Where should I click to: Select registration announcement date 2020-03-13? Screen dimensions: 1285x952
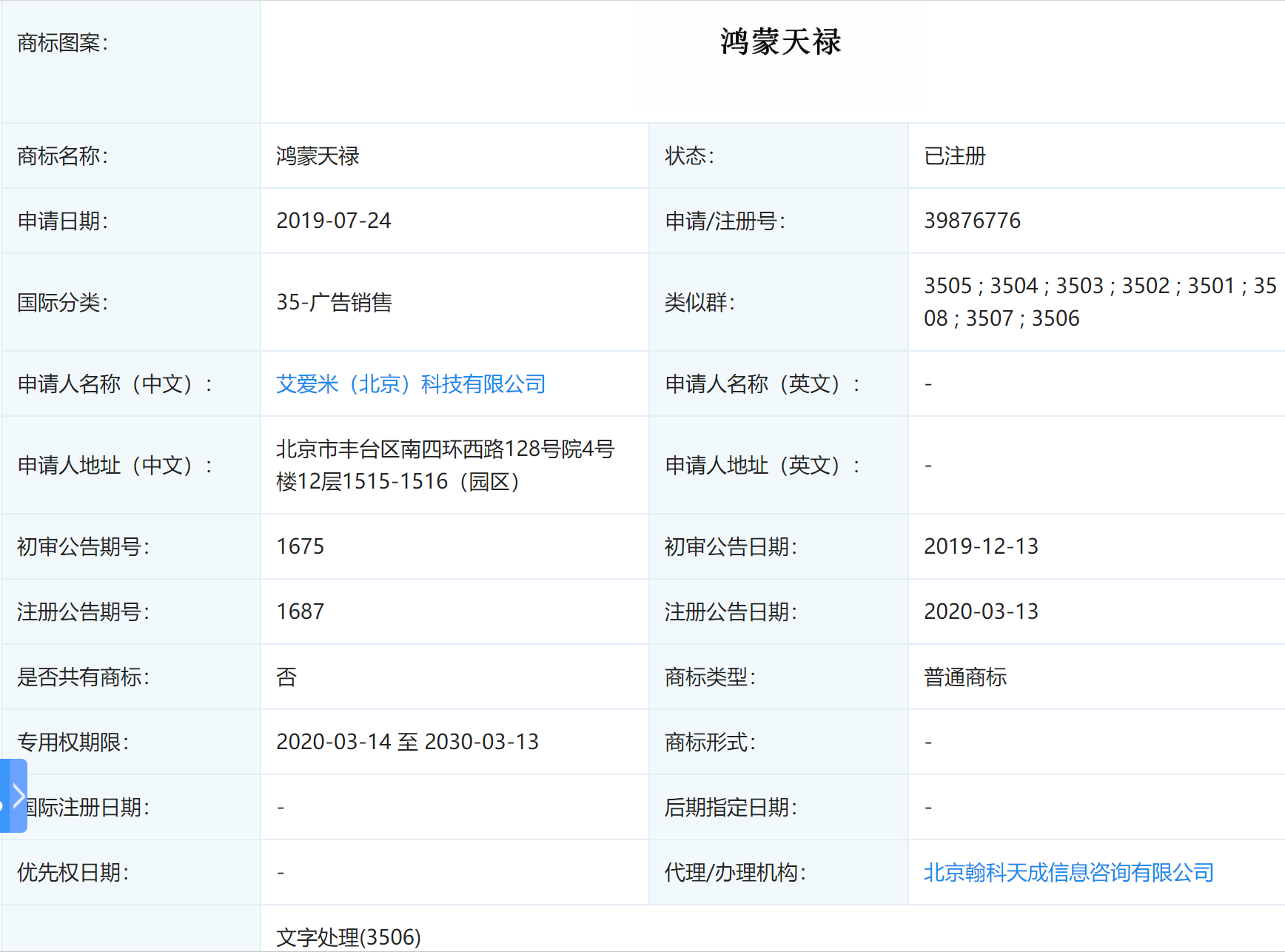pos(981,611)
